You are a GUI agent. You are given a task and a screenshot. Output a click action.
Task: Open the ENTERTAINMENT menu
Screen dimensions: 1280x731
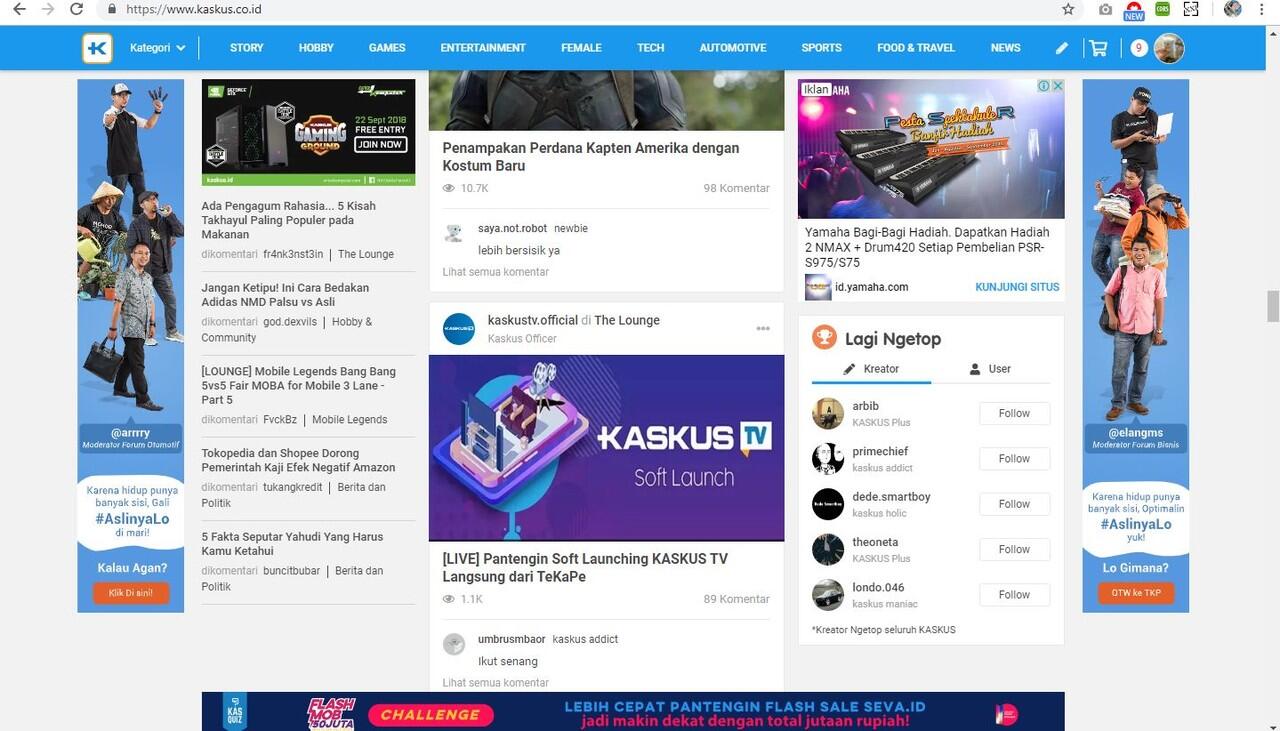point(483,48)
